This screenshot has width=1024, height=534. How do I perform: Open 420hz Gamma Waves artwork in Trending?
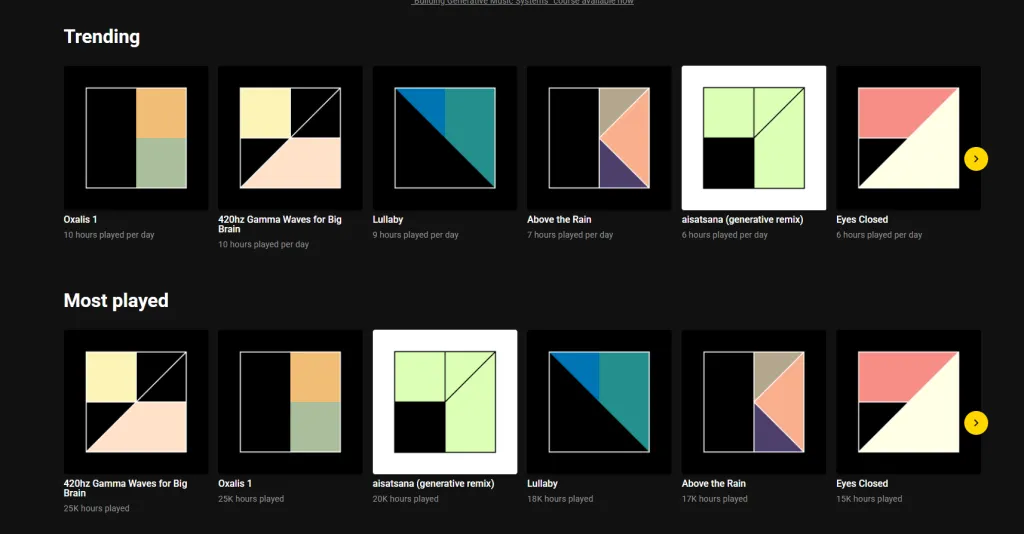pyautogui.click(x=290, y=138)
